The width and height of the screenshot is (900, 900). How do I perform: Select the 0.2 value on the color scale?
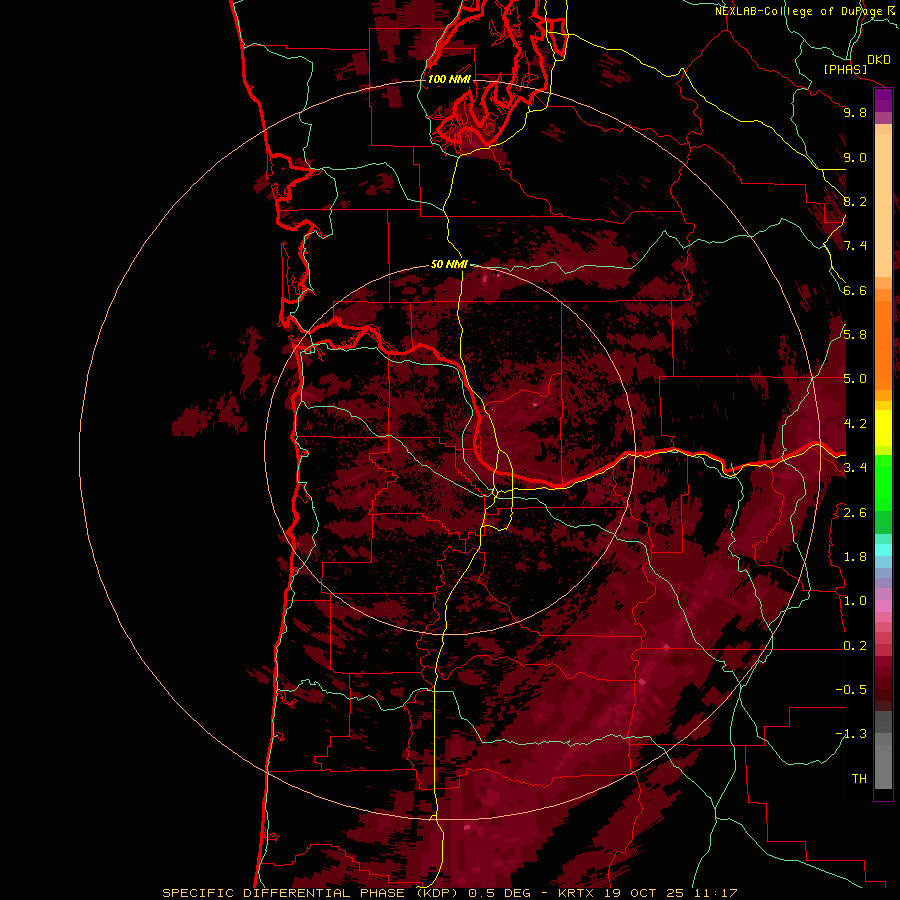coord(855,646)
